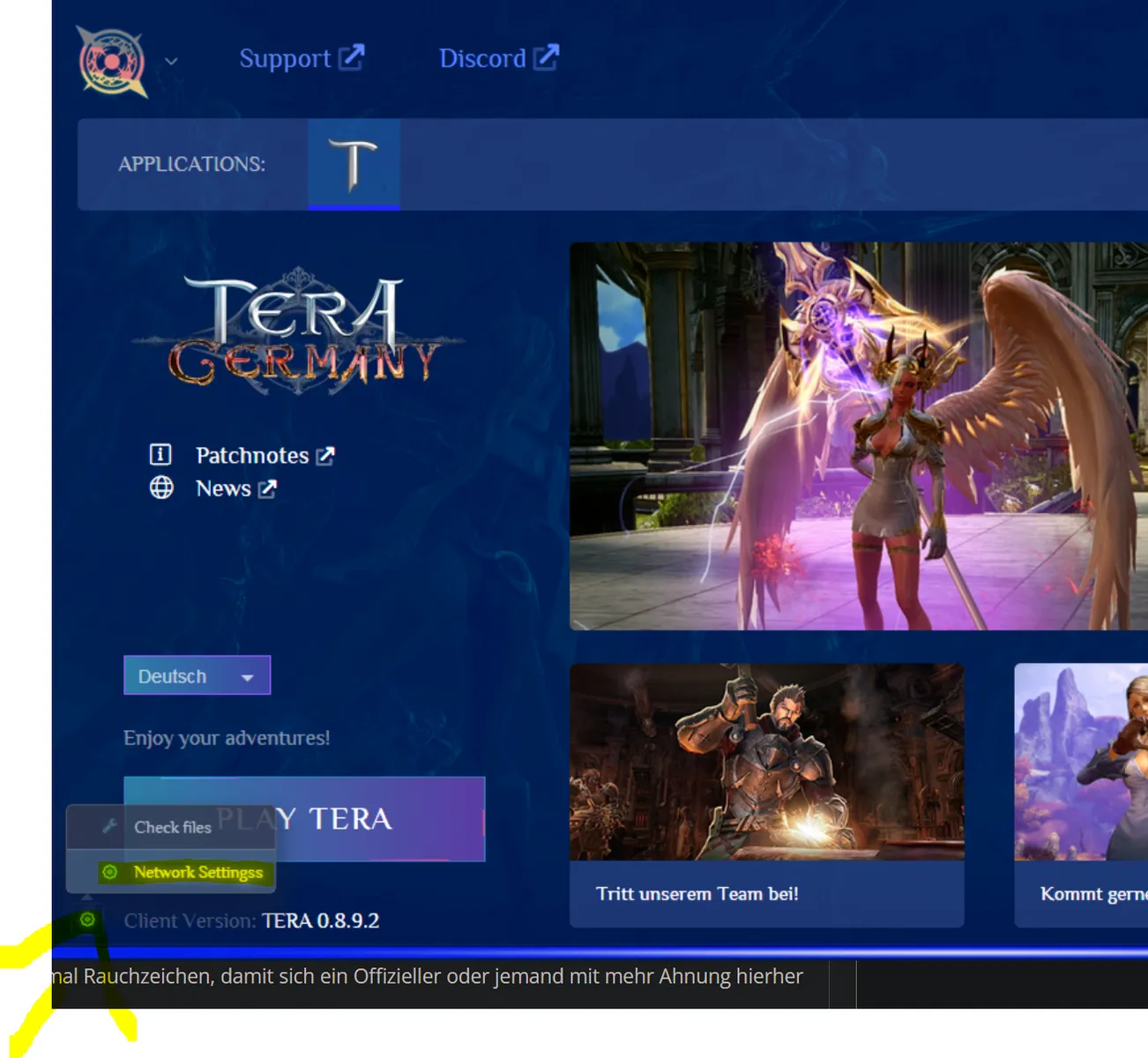Open the 'Tritt unserem Team bei!' card

[x=766, y=793]
